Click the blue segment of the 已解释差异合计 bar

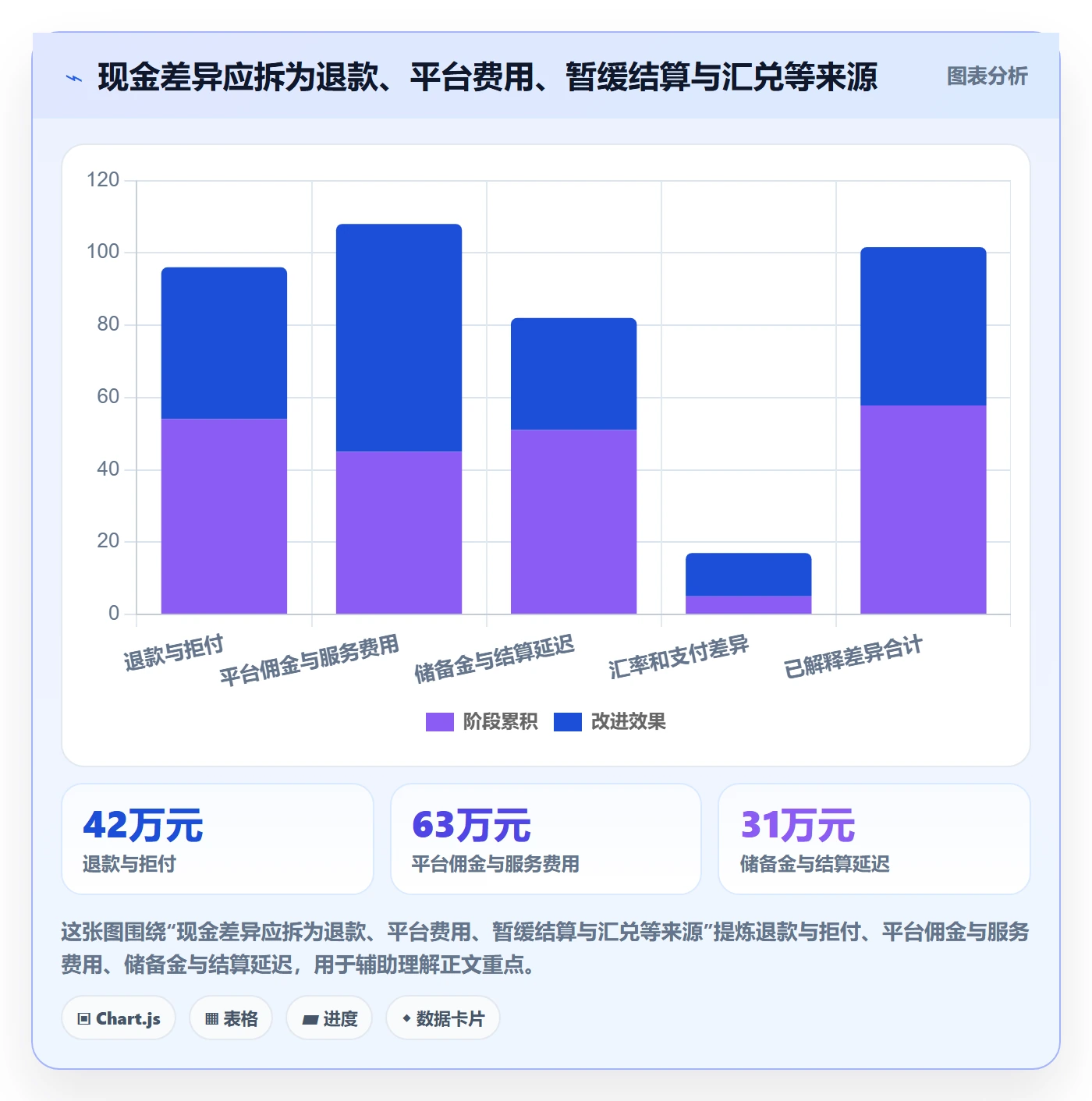coord(923,327)
